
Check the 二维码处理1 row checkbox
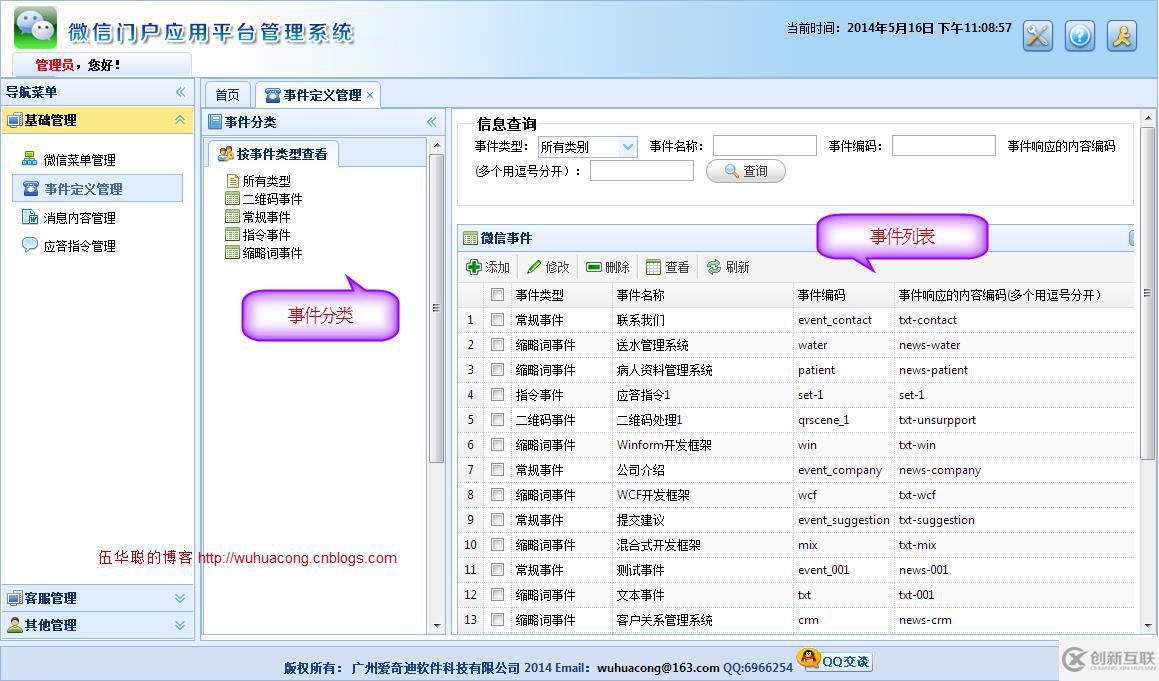(x=497, y=420)
